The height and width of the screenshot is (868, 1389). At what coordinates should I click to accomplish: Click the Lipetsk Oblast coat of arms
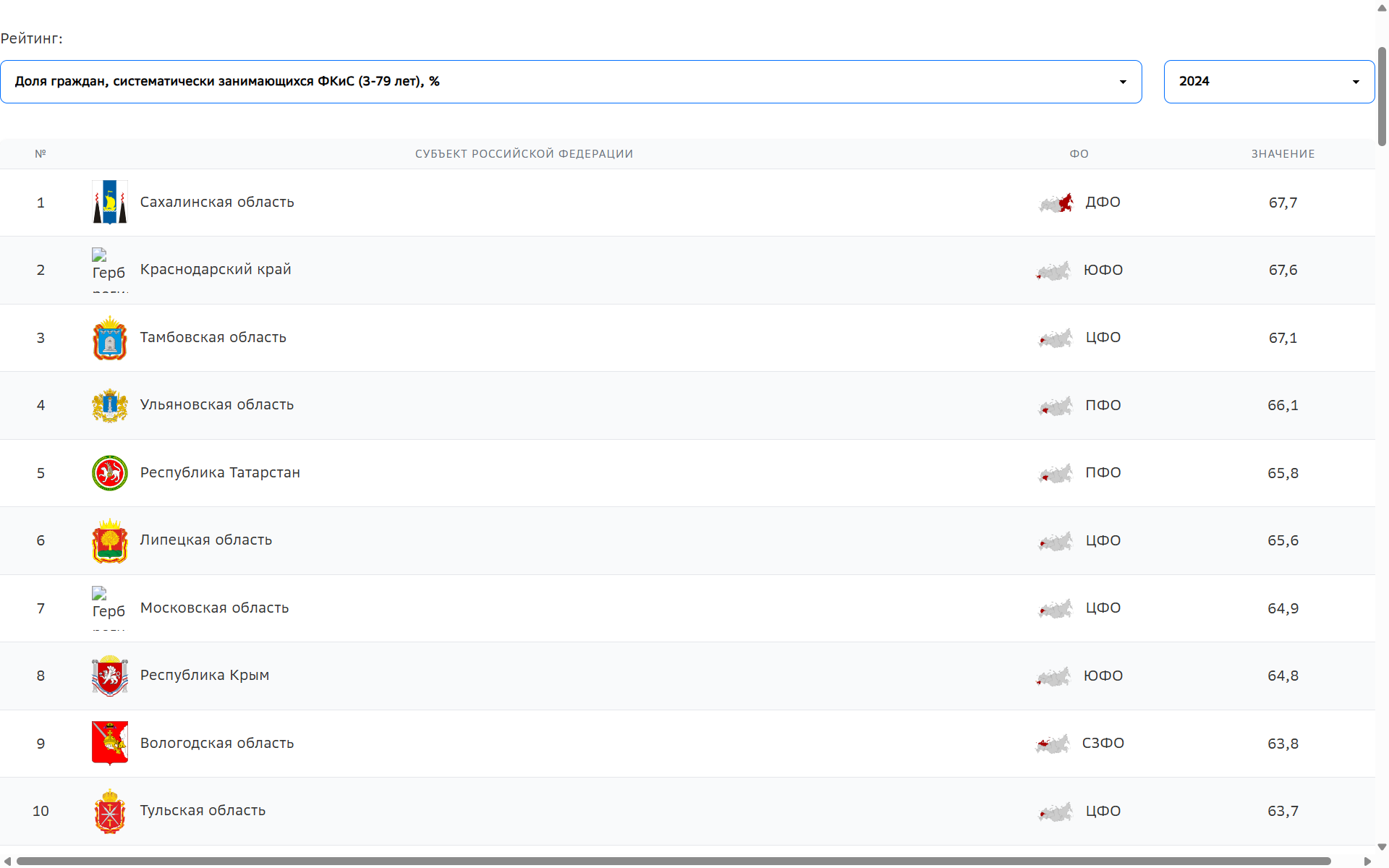(110, 540)
